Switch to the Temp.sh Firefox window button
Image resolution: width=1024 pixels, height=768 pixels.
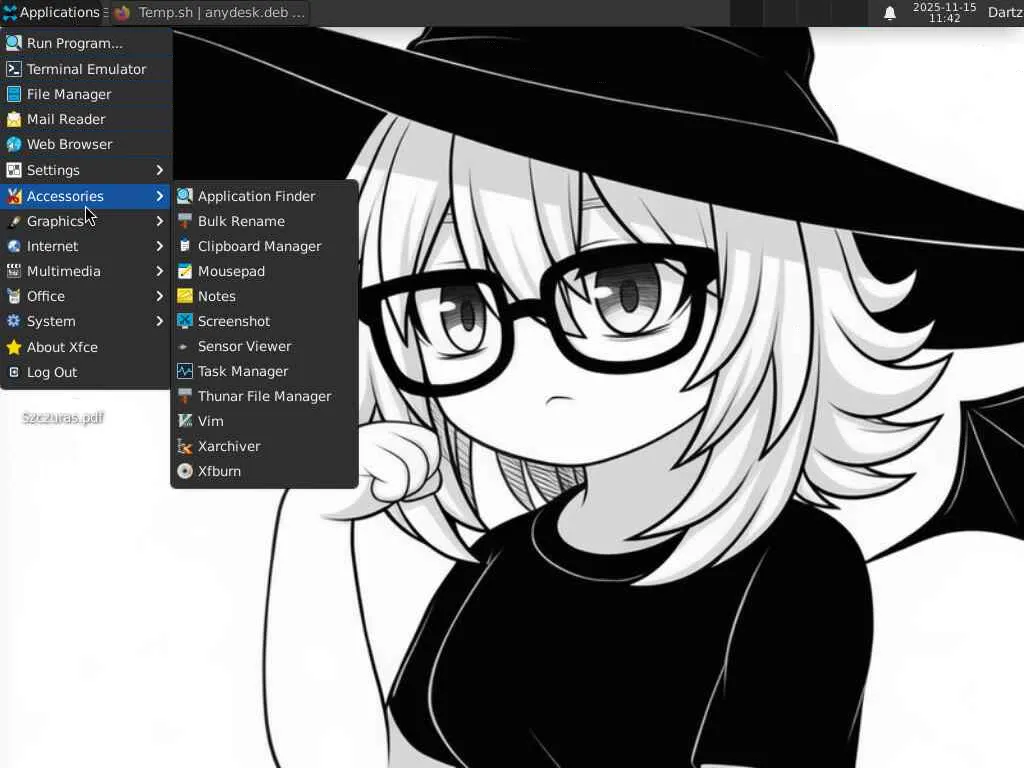(x=210, y=12)
